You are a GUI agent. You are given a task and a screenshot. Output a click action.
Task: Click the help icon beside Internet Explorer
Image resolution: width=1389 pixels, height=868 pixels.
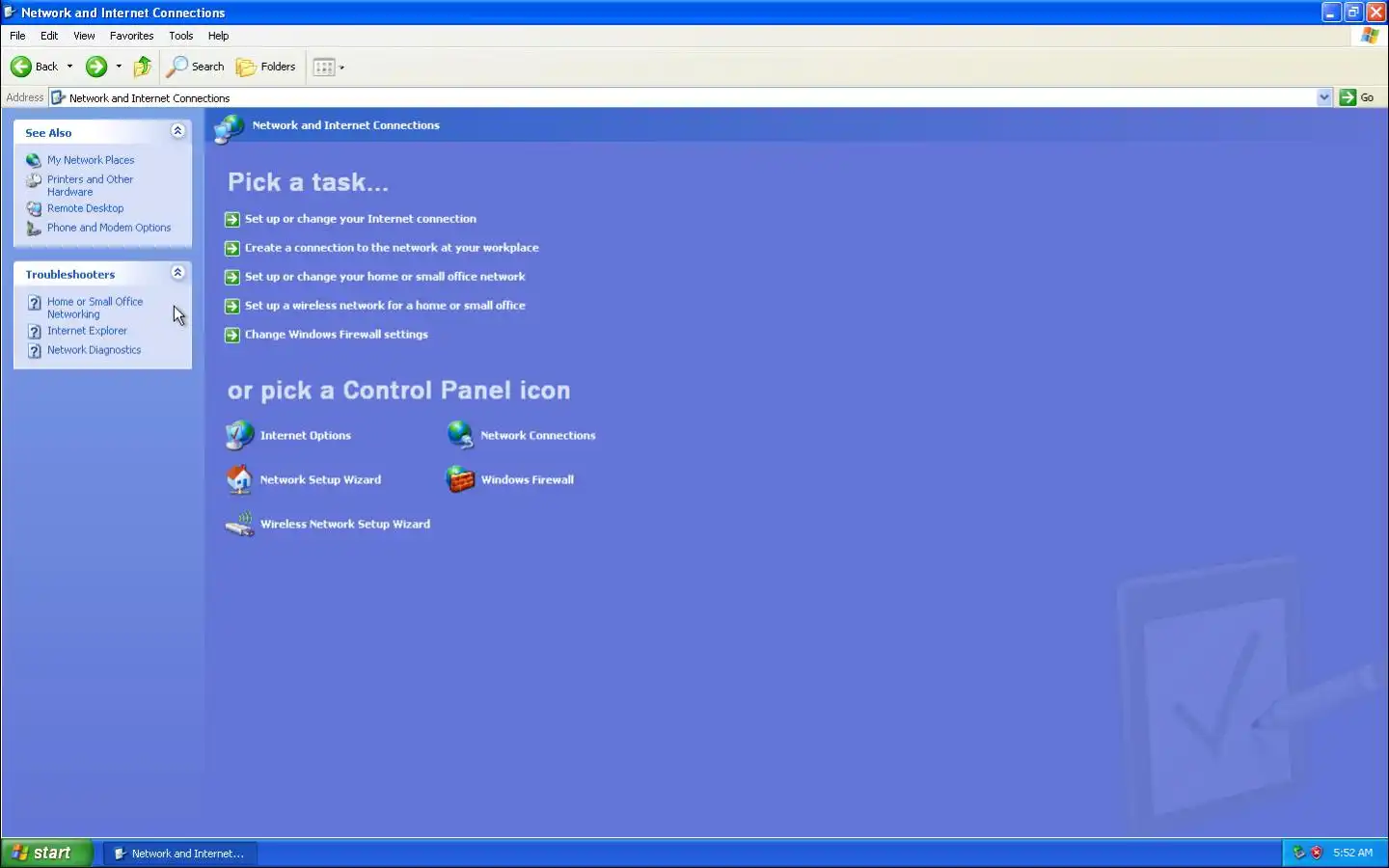35,332
